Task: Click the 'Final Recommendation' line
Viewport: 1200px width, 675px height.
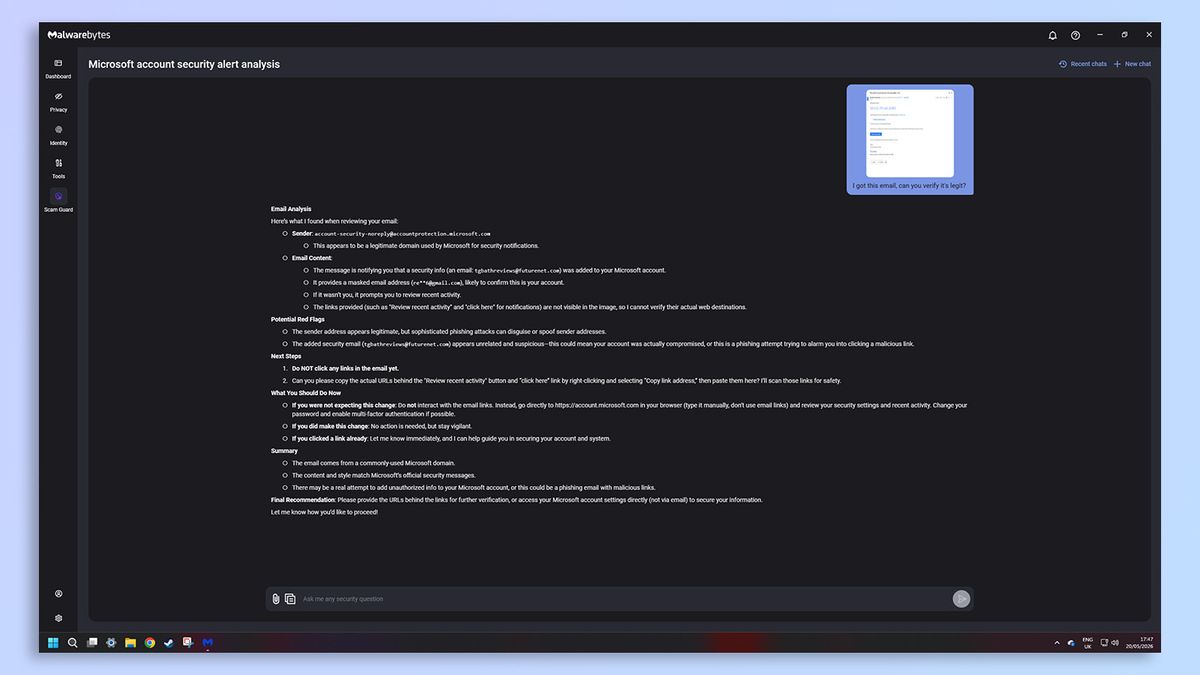Action: pyautogui.click(x=516, y=500)
